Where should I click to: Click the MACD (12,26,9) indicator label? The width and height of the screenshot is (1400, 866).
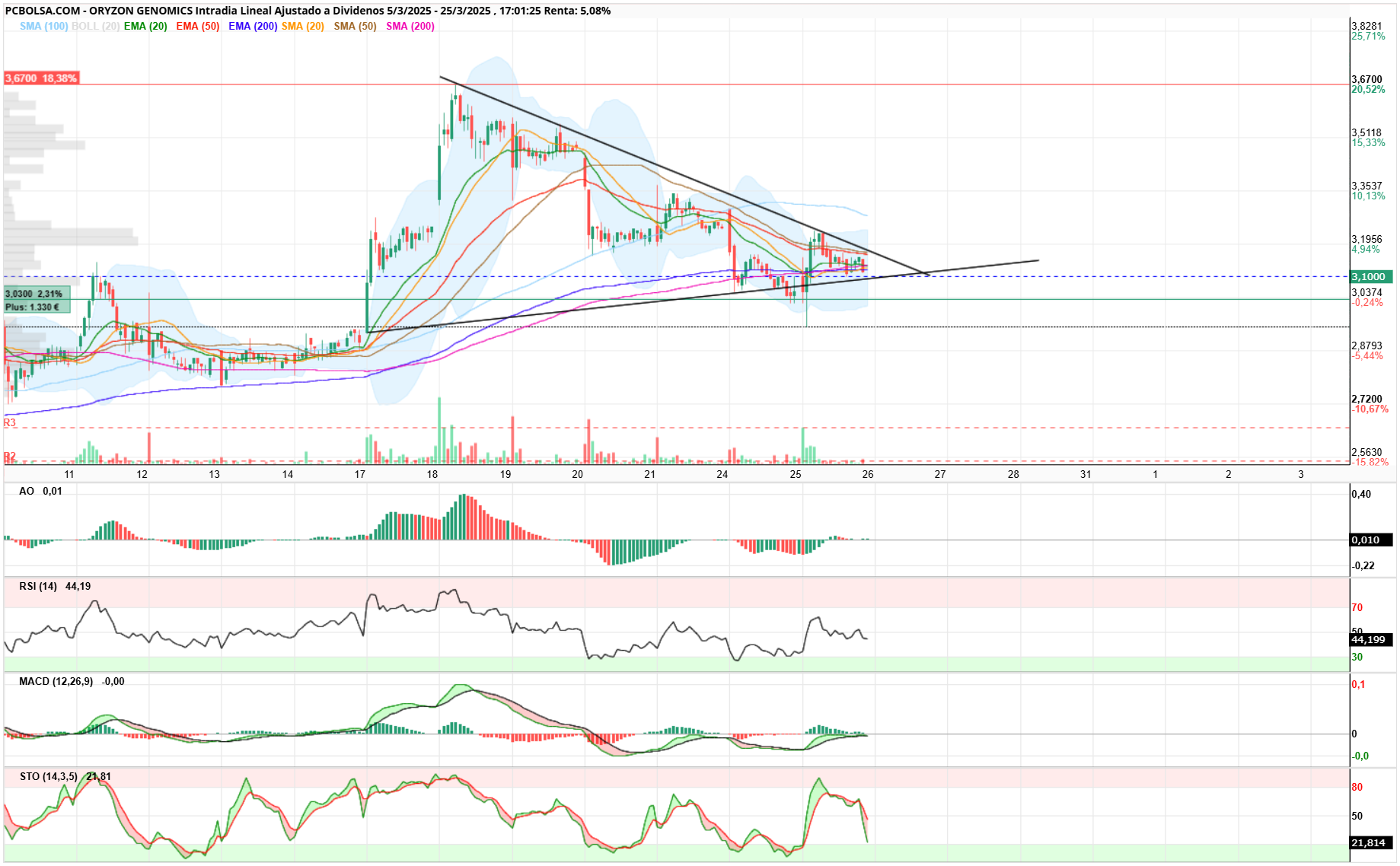(x=72, y=681)
